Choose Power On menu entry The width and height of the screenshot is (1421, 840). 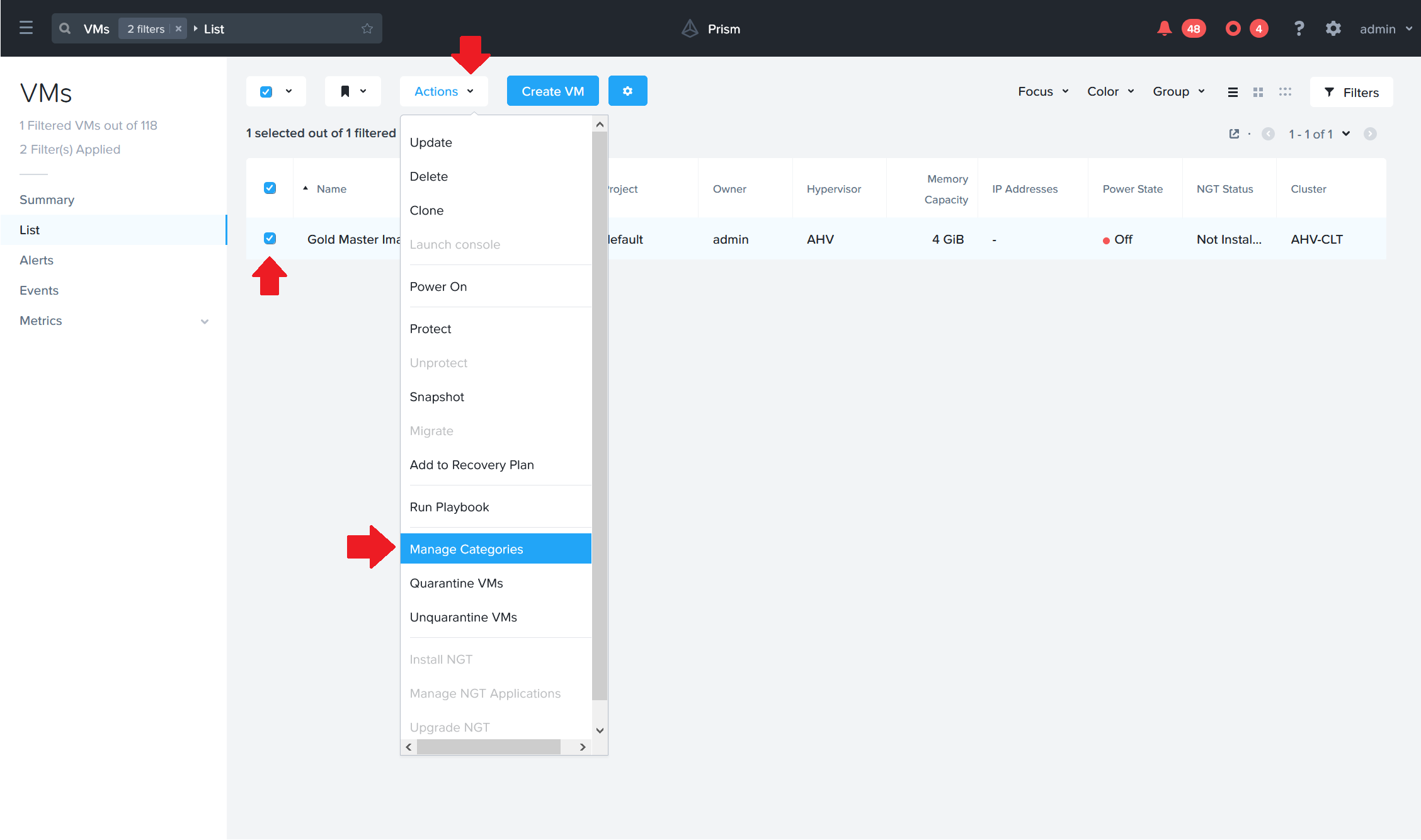coord(496,287)
